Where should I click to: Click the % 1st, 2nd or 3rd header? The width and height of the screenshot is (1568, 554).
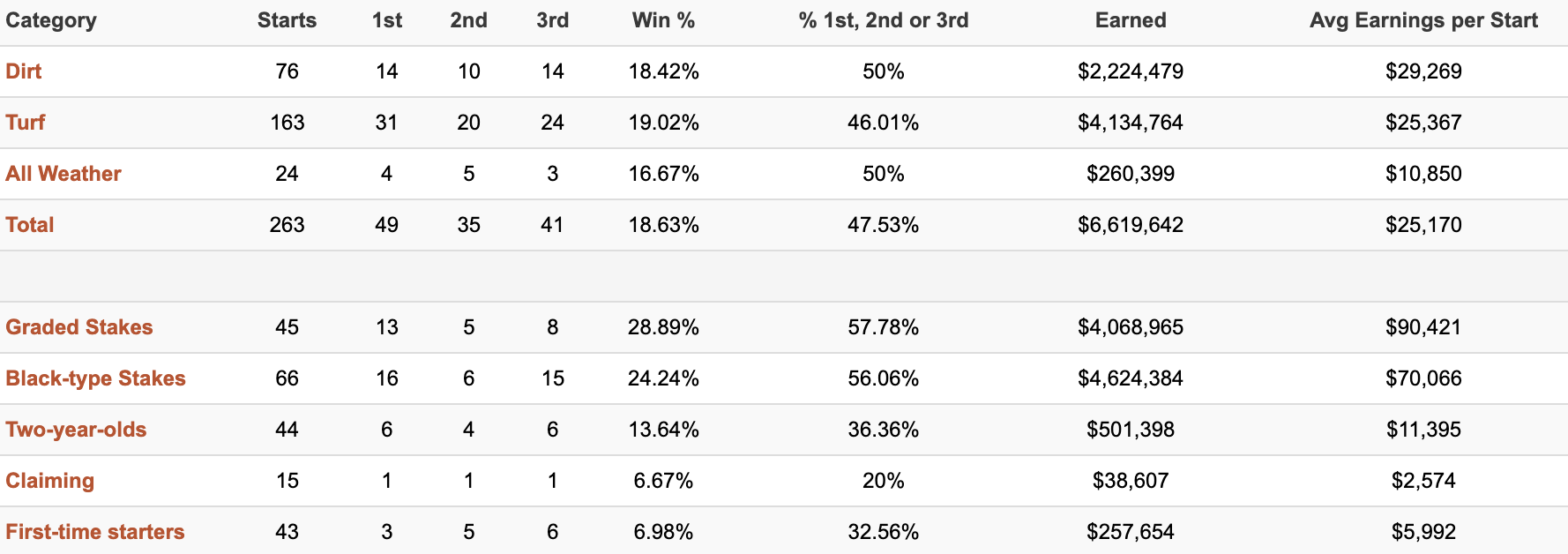pyautogui.click(x=884, y=20)
